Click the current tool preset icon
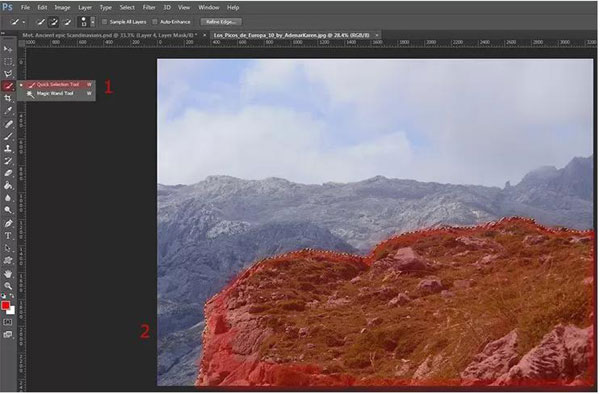 15,22
